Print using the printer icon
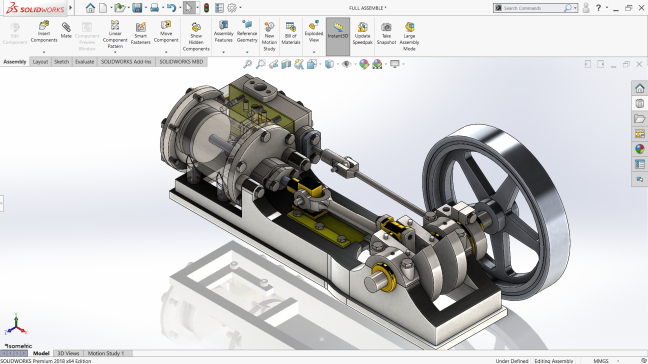Viewport: 648px width, 364px height. point(155,8)
